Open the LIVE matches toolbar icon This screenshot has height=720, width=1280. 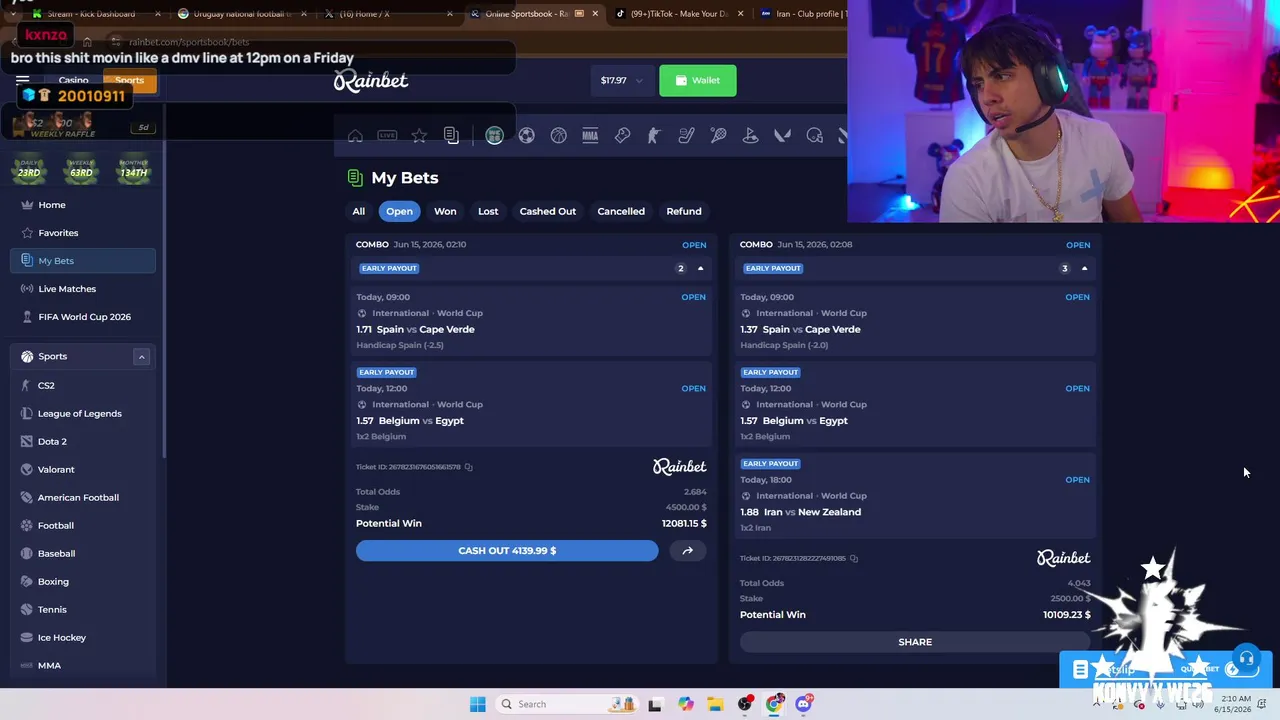pos(387,136)
